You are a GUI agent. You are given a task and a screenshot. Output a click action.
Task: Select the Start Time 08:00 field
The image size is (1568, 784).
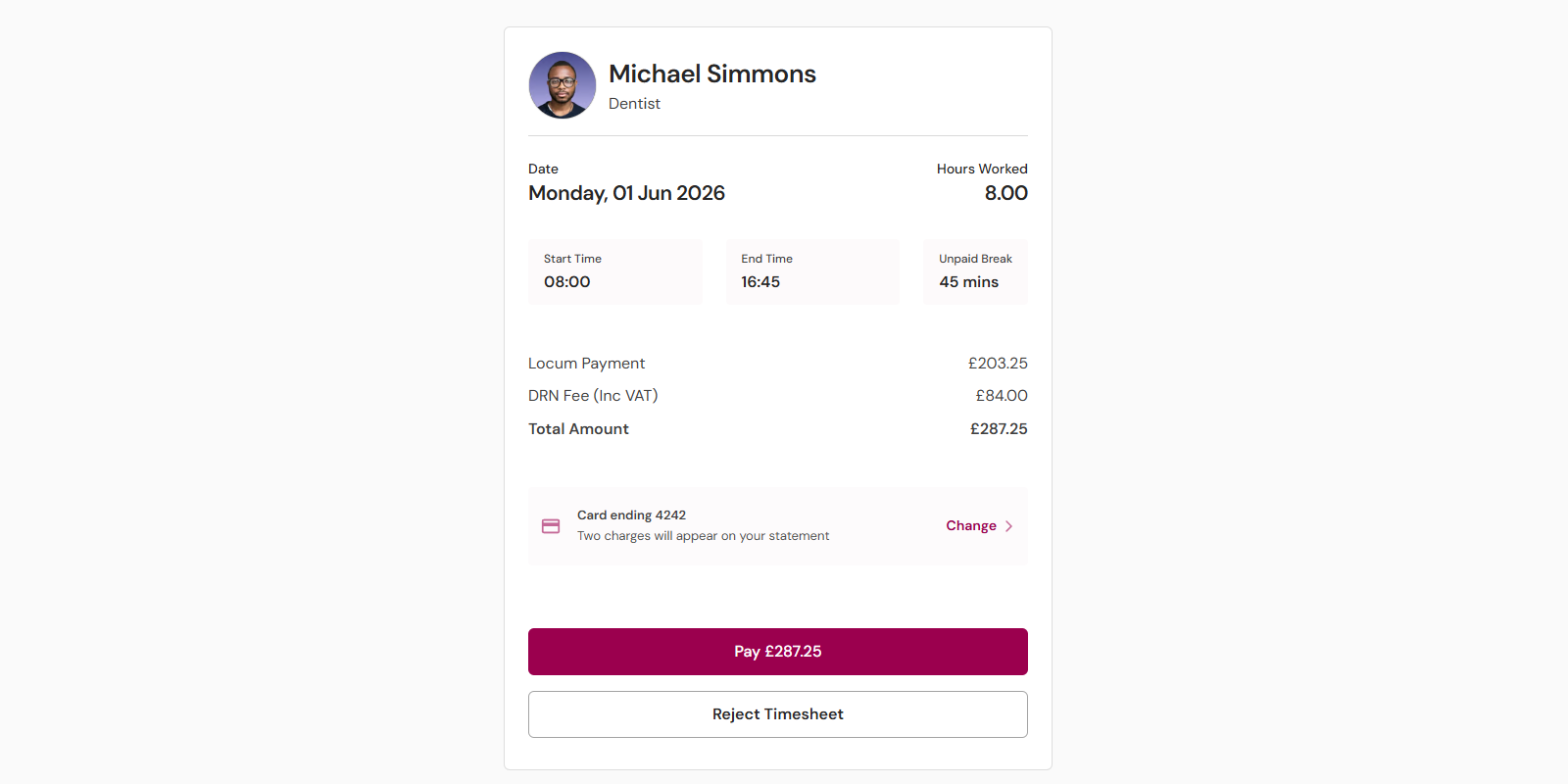click(x=615, y=271)
